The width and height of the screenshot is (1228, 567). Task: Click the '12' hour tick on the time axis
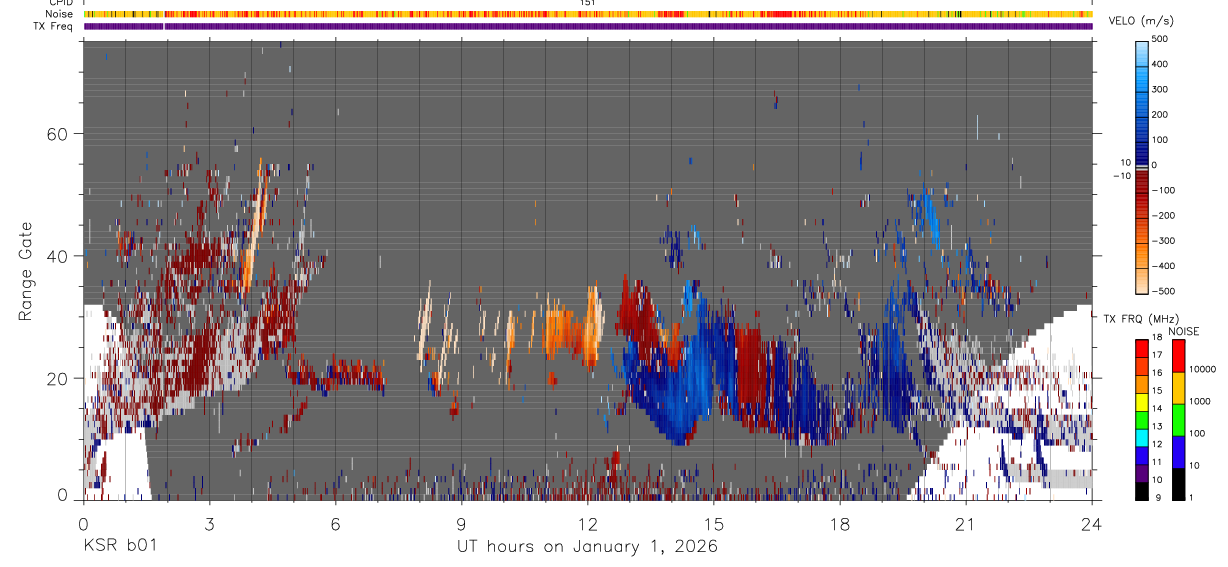588,523
